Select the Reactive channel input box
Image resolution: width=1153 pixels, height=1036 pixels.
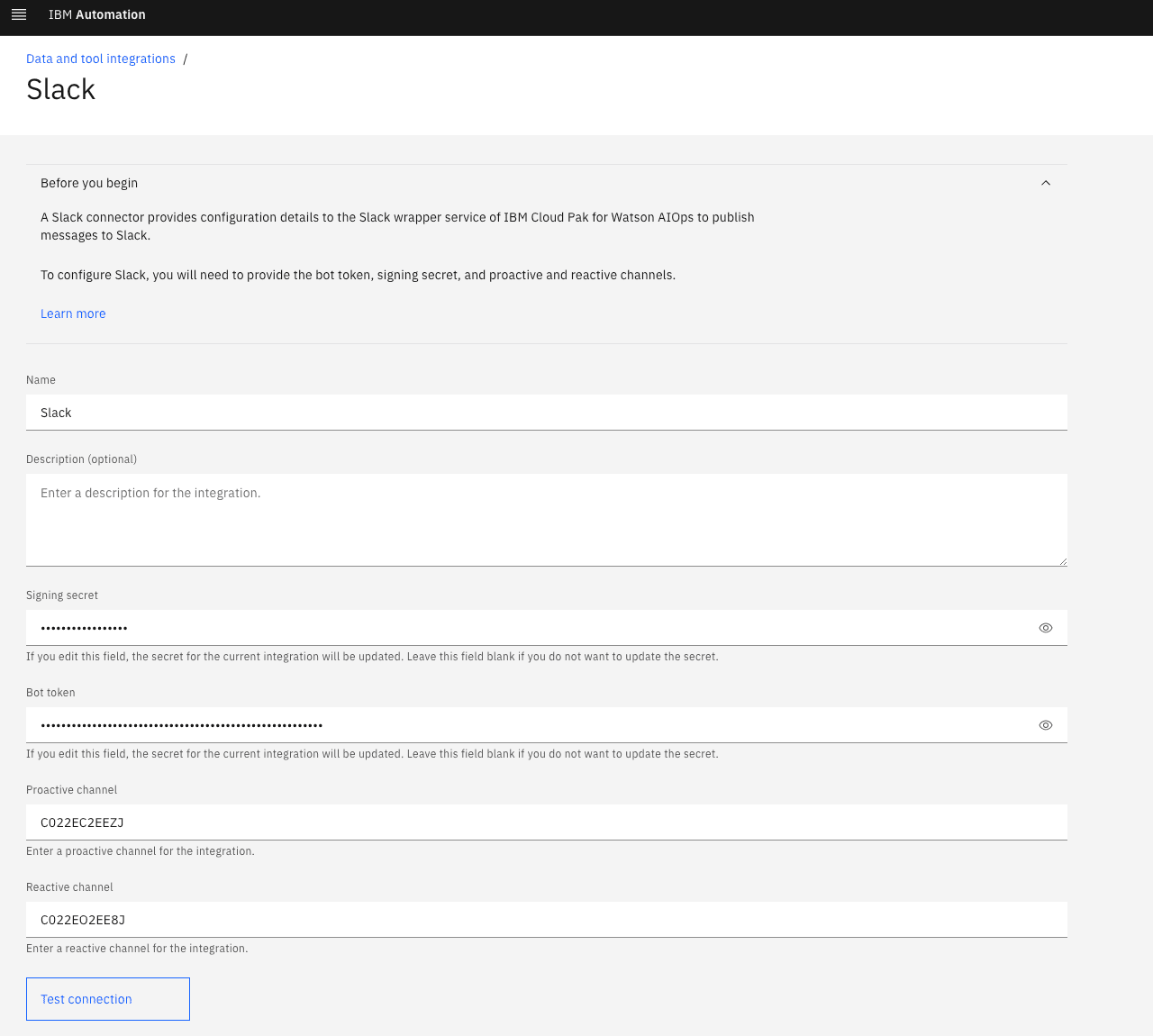[546, 920]
